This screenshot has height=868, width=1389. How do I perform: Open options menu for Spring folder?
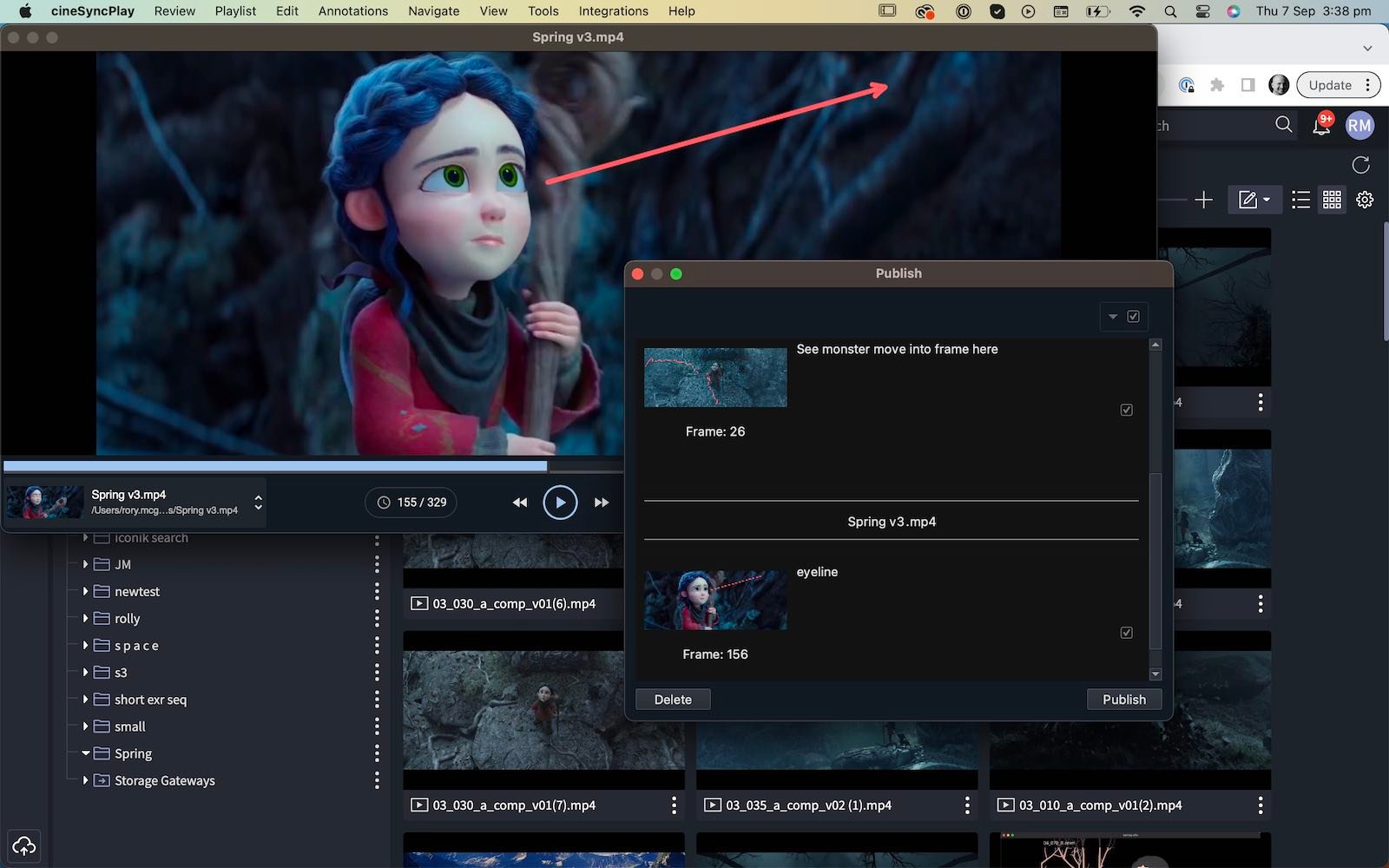coord(377,753)
